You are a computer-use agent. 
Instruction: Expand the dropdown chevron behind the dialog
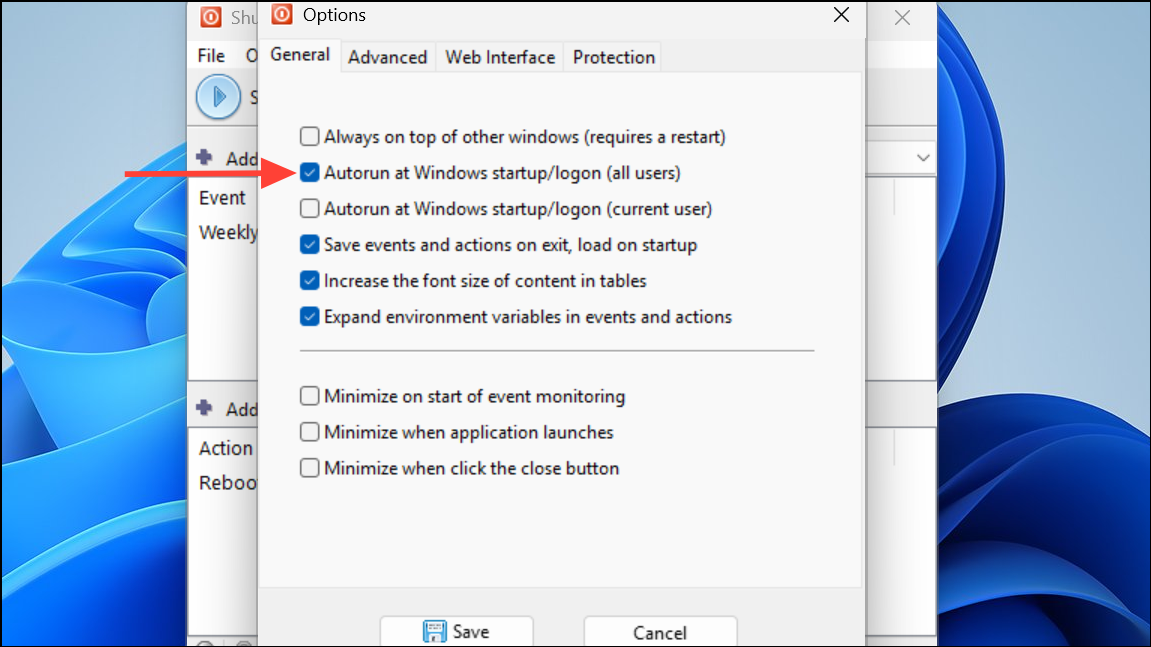[x=923, y=158]
